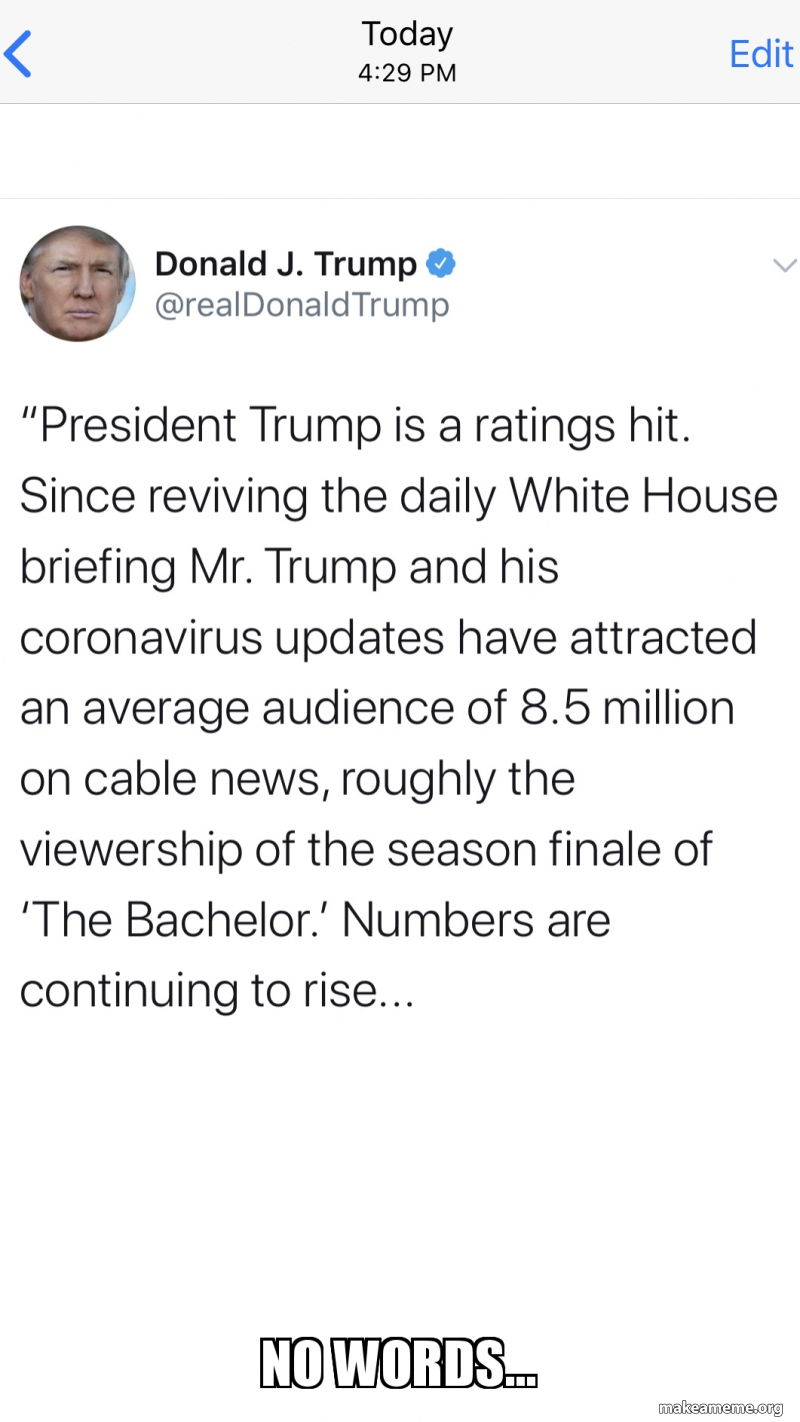Open the @realDonaldTrump handle
The height and width of the screenshot is (1422, 800).
301,304
